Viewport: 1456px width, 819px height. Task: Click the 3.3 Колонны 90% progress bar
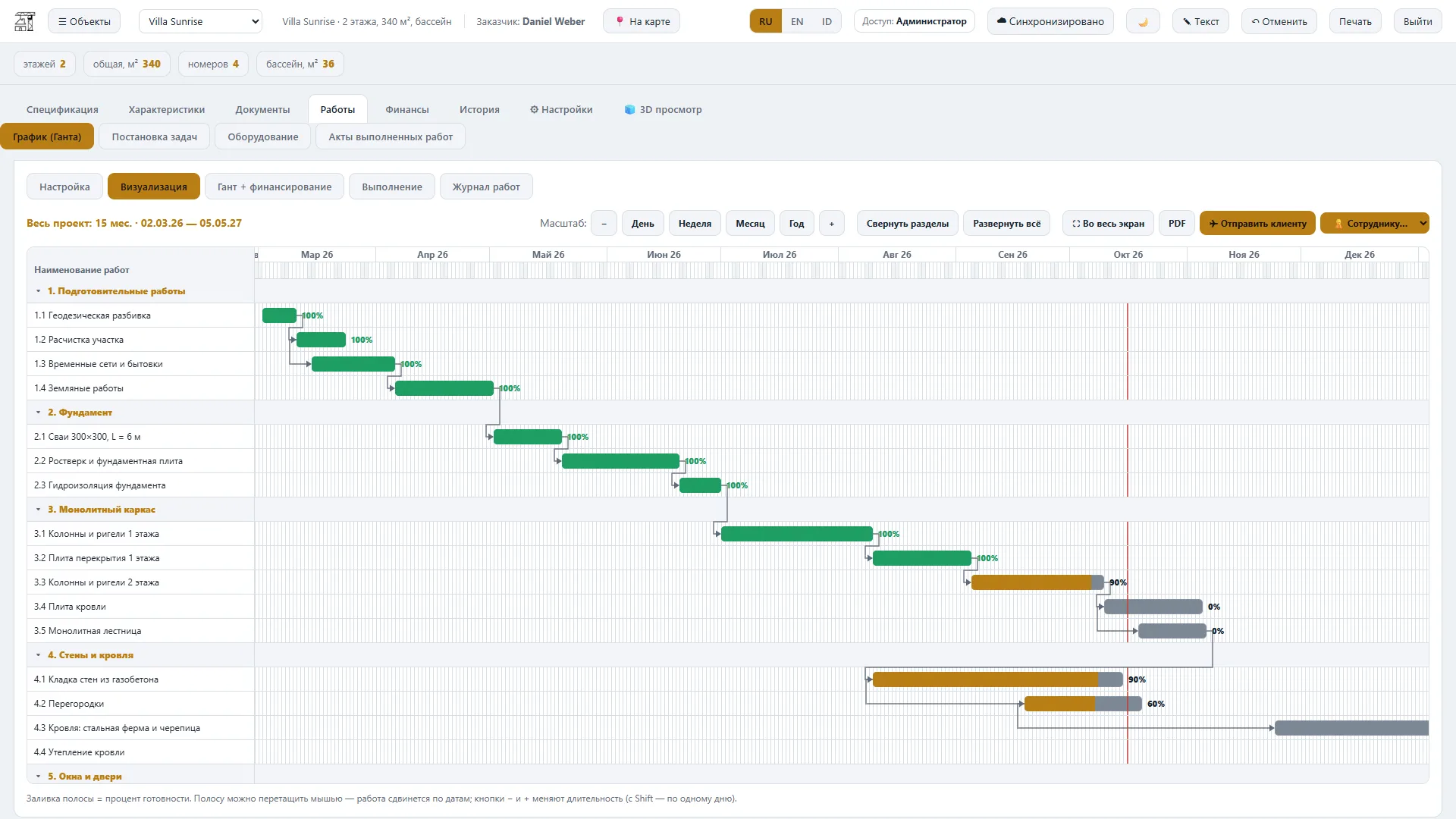[x=1037, y=582]
